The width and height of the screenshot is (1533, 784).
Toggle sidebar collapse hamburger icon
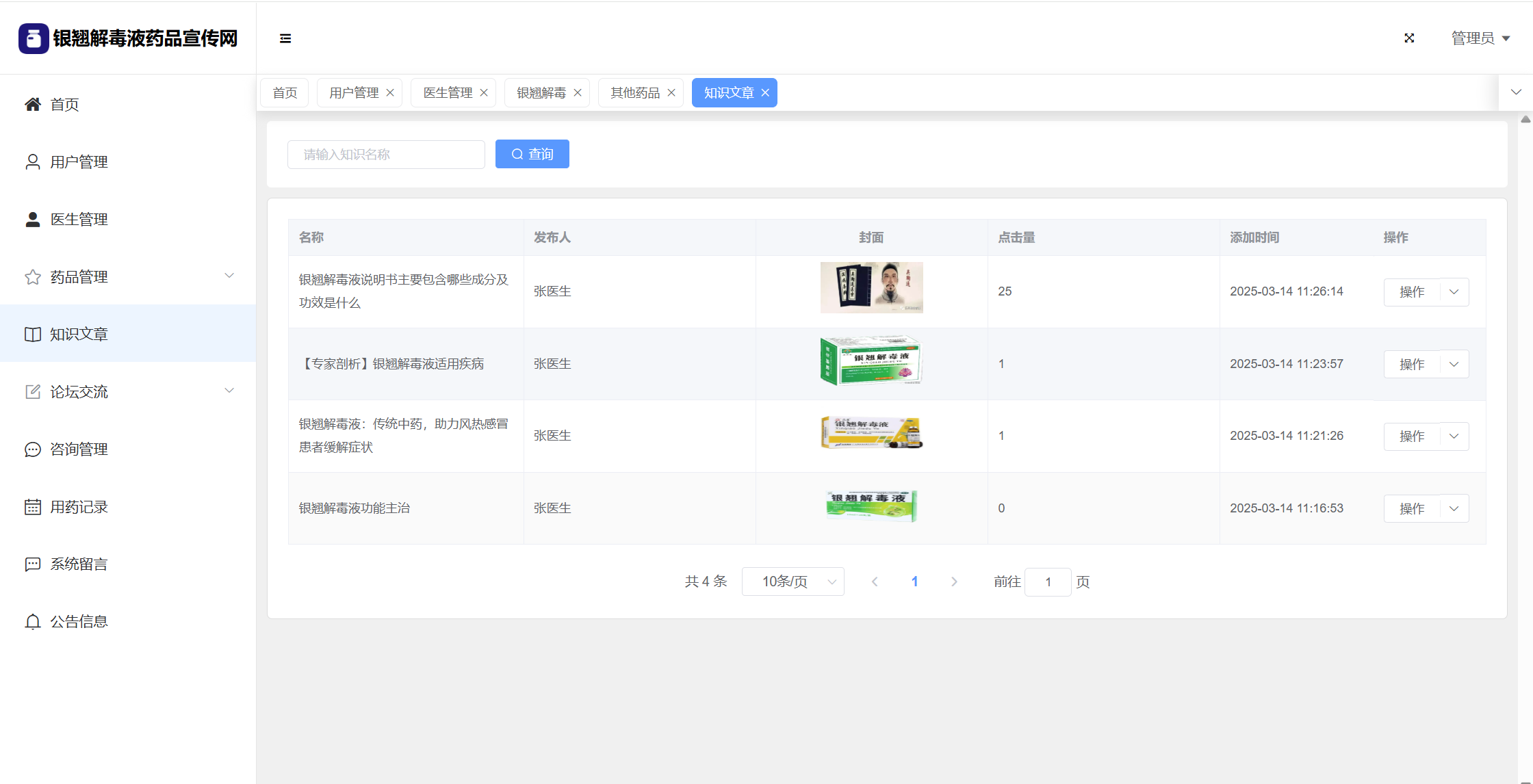click(x=285, y=38)
